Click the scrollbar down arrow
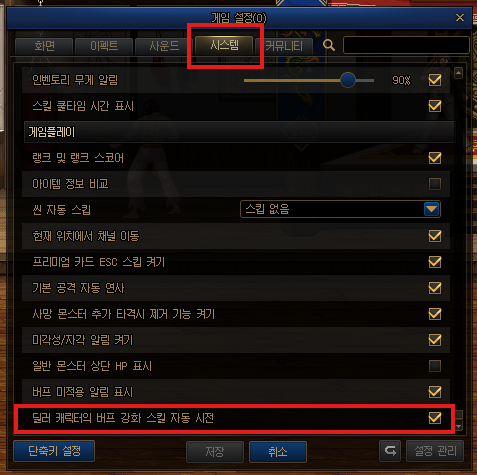This screenshot has height=475, width=477. click(x=459, y=426)
